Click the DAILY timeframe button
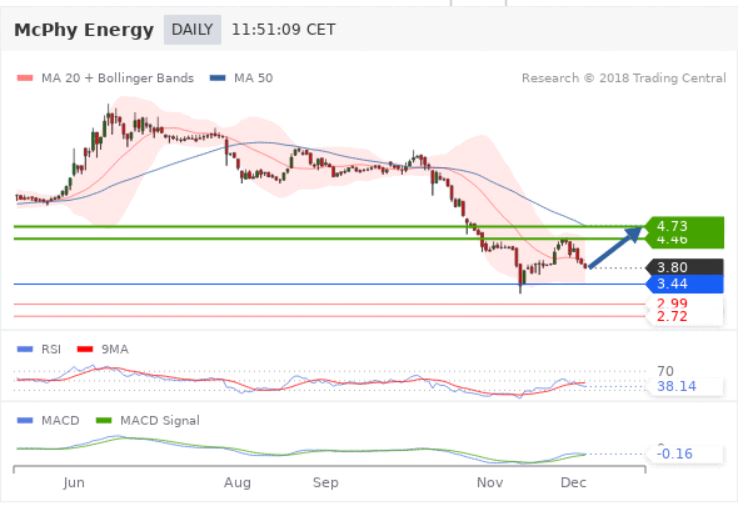 192,30
